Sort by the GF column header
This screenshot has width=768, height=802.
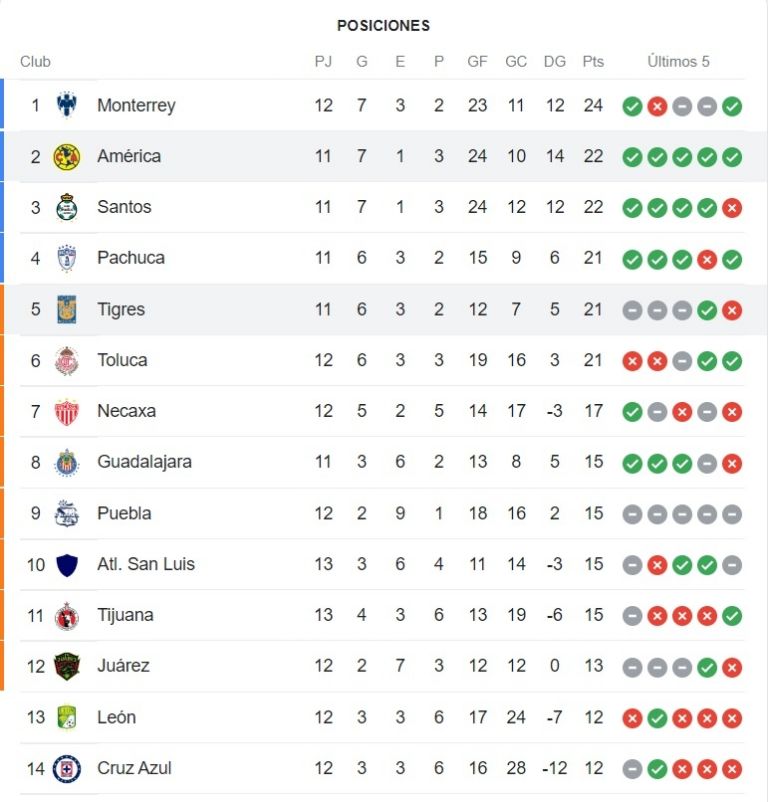pyautogui.click(x=477, y=61)
